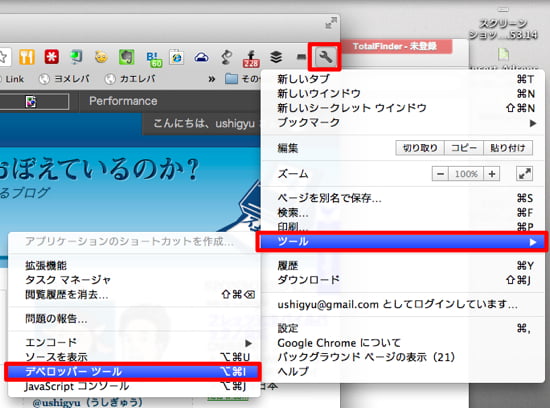Click the 貼り付け (paste) button
The image size is (550, 408).
point(508,148)
